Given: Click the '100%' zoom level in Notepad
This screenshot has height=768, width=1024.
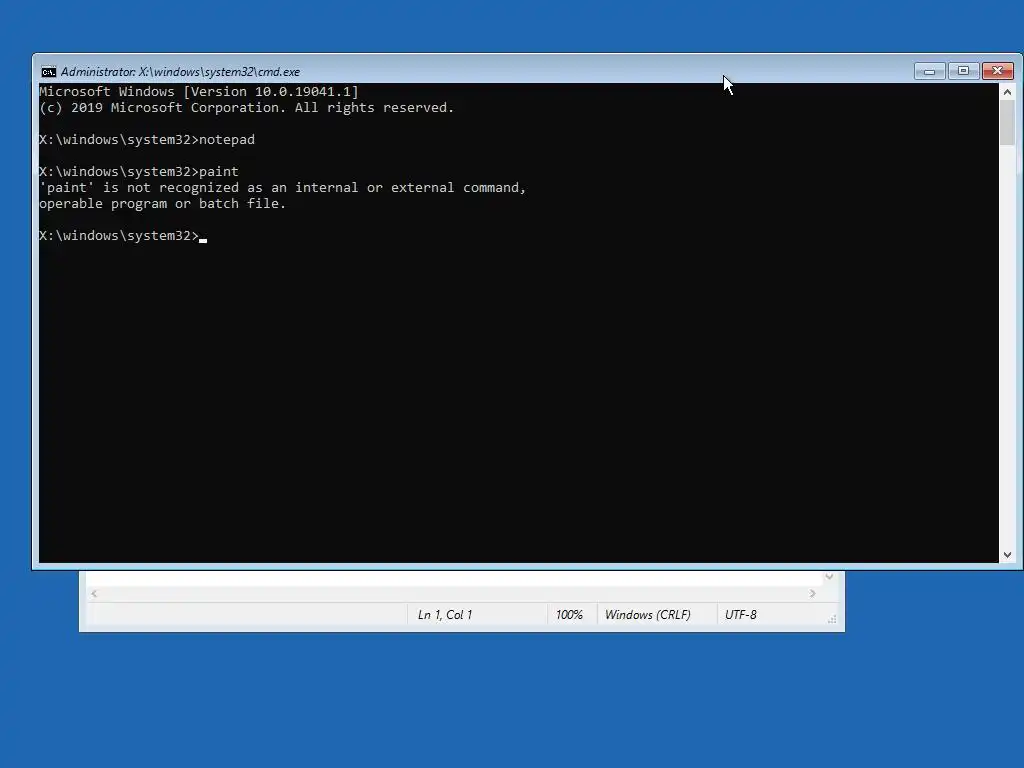Looking at the screenshot, I should point(569,615).
